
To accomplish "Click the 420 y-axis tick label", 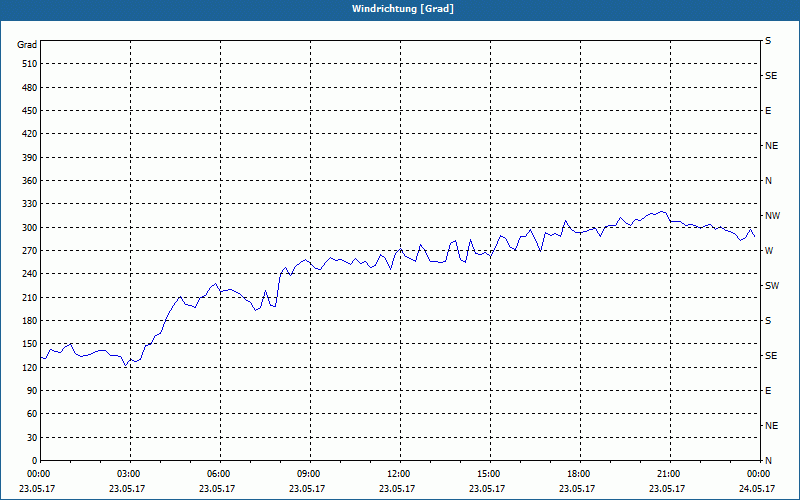I will coord(30,134).
